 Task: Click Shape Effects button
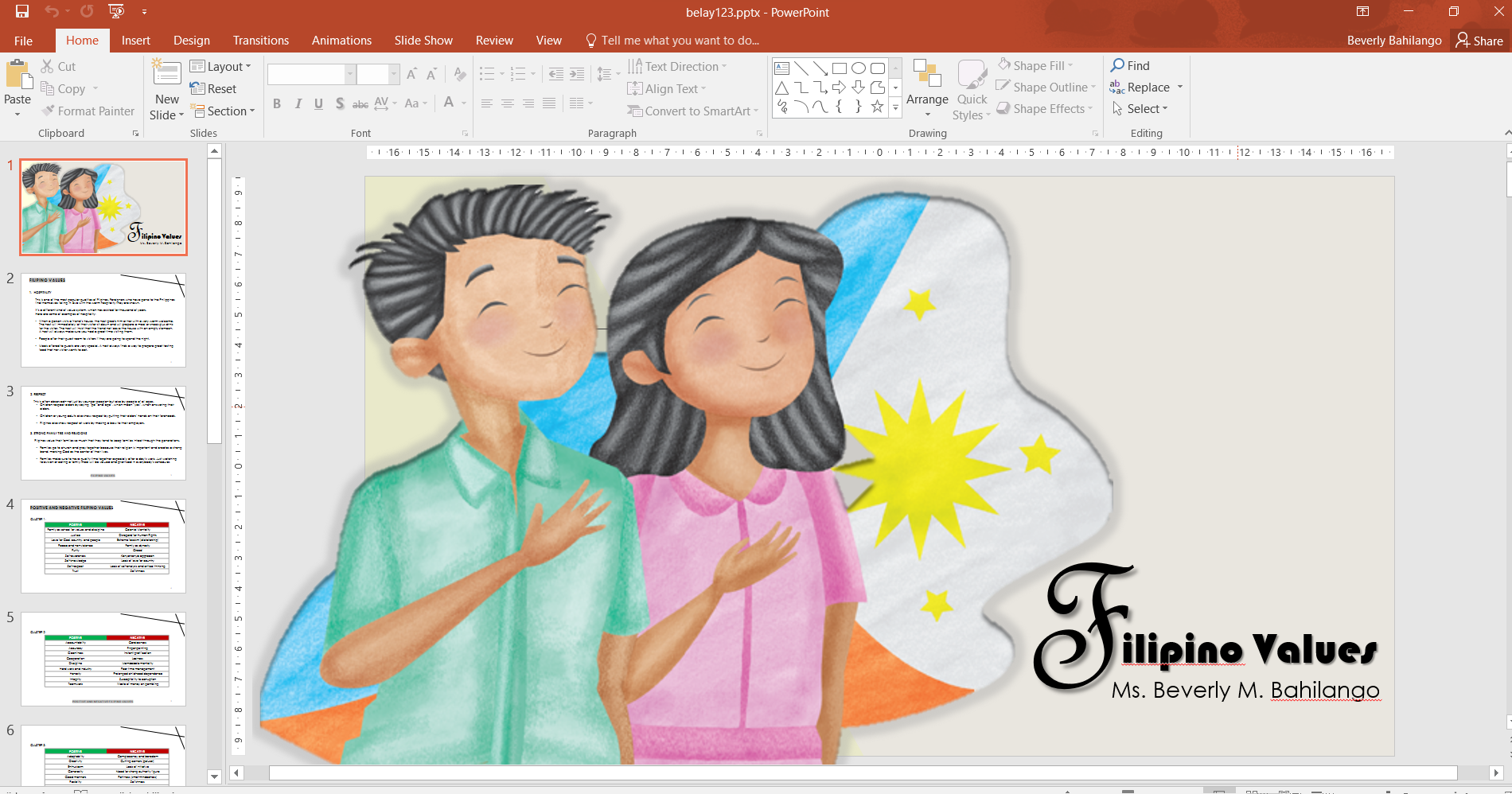point(1045,109)
